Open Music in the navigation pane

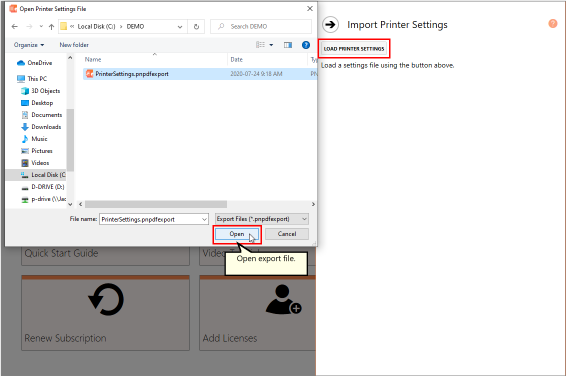click(x=34, y=139)
